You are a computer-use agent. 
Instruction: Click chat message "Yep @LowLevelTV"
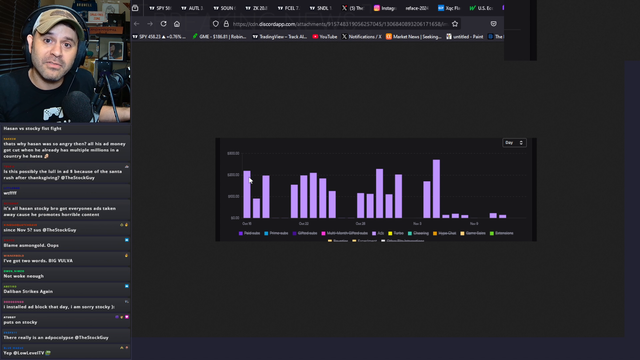point(27,353)
